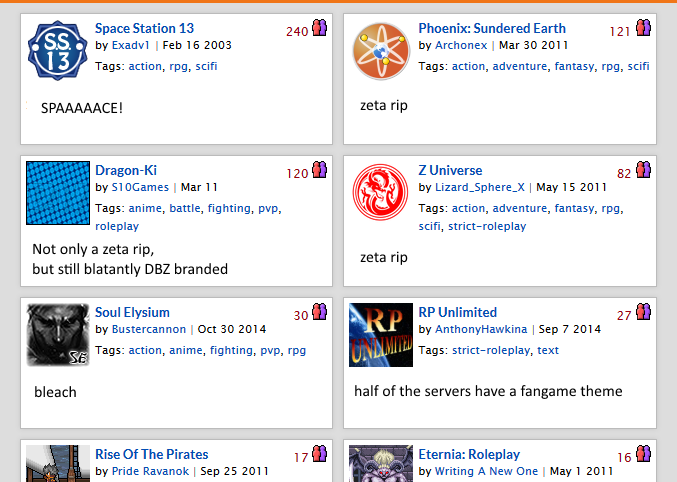Click the players icon next to 30
The height and width of the screenshot is (482, 677).
[320, 311]
